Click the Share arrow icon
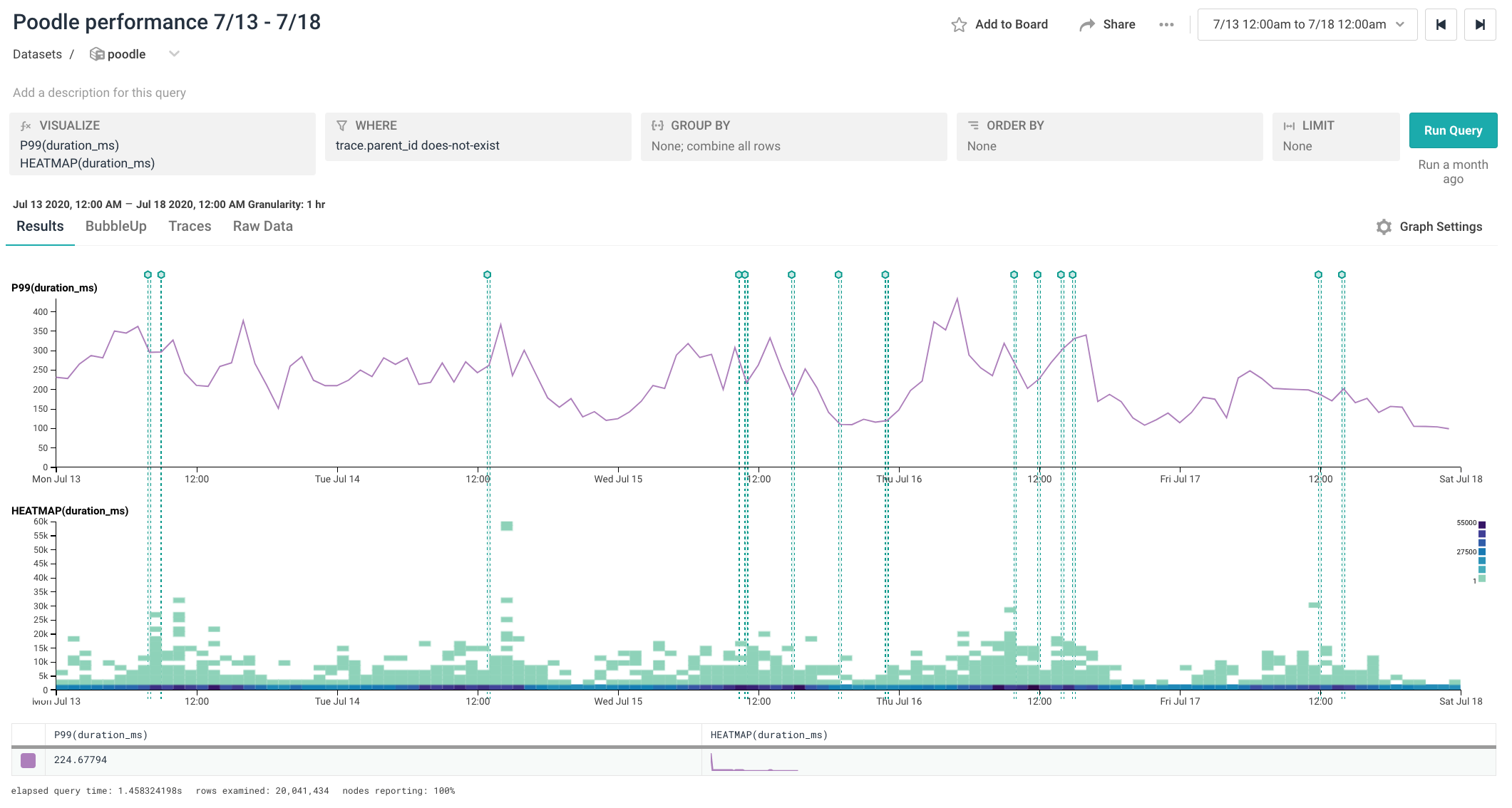Screen dimensions: 1512x808 coord(1086,25)
